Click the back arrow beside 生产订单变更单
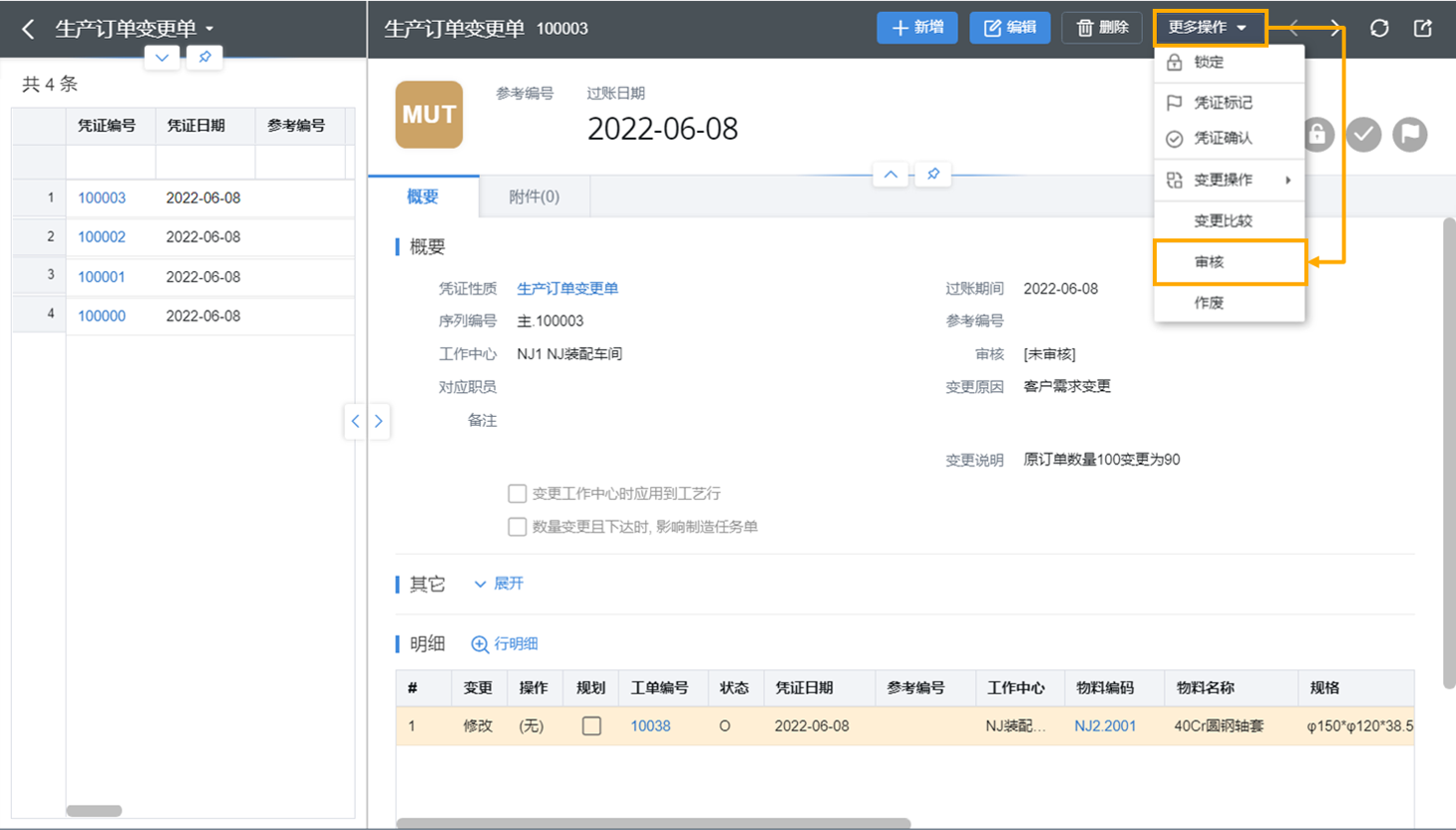 click(x=28, y=29)
